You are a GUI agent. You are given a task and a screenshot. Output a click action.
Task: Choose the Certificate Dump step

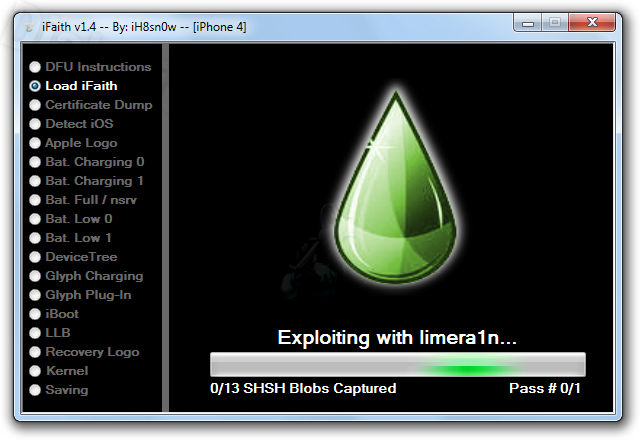pyautogui.click(x=35, y=105)
